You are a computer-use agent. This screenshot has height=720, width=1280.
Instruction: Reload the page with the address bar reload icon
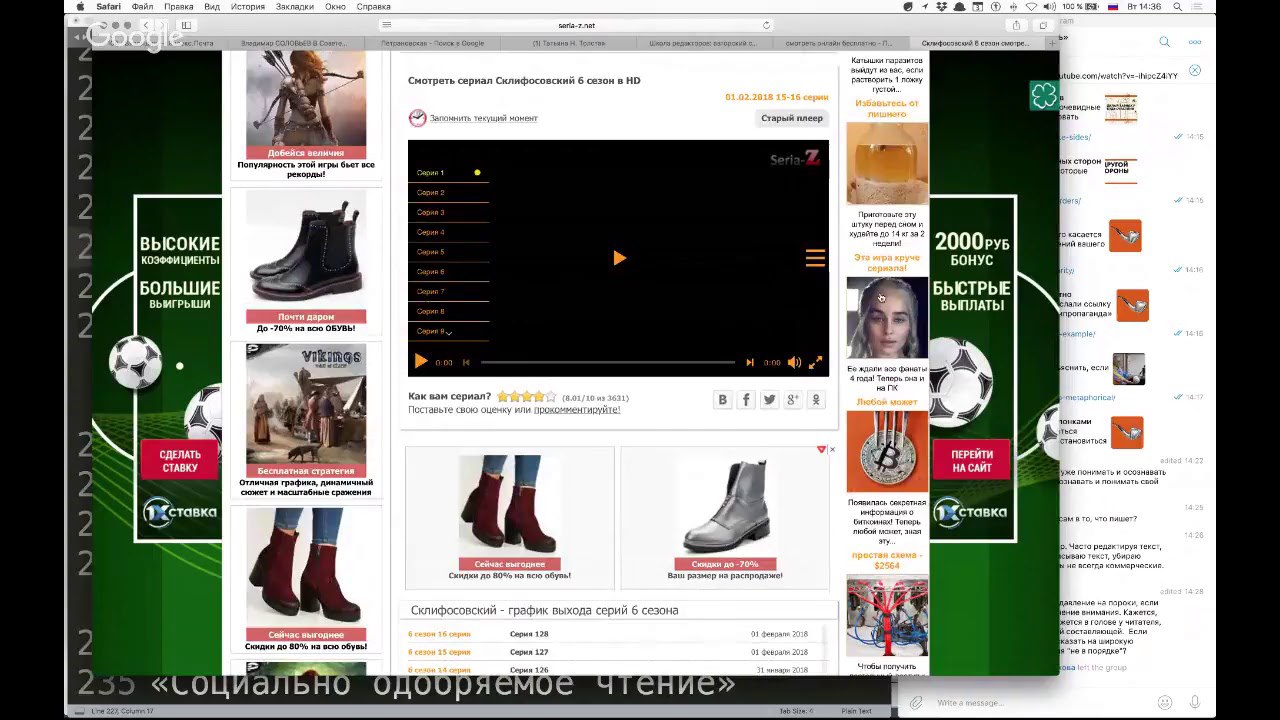[x=767, y=25]
